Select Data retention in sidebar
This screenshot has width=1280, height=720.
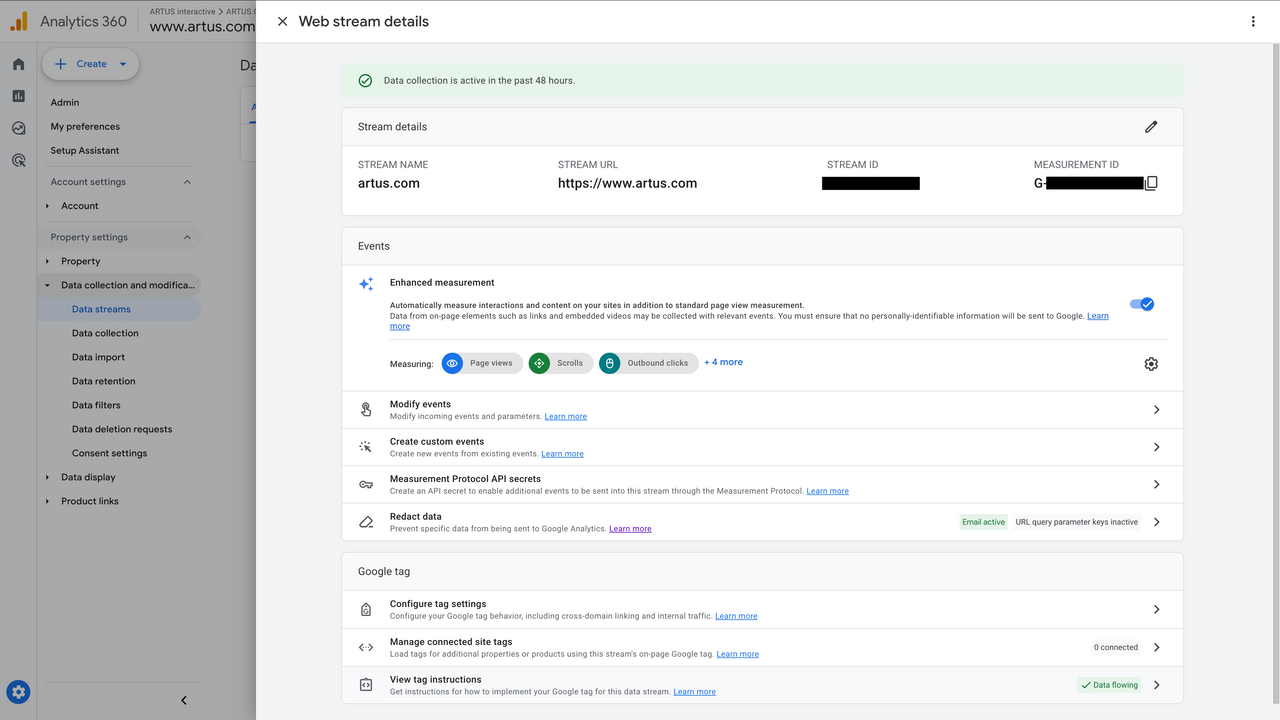tap(103, 381)
